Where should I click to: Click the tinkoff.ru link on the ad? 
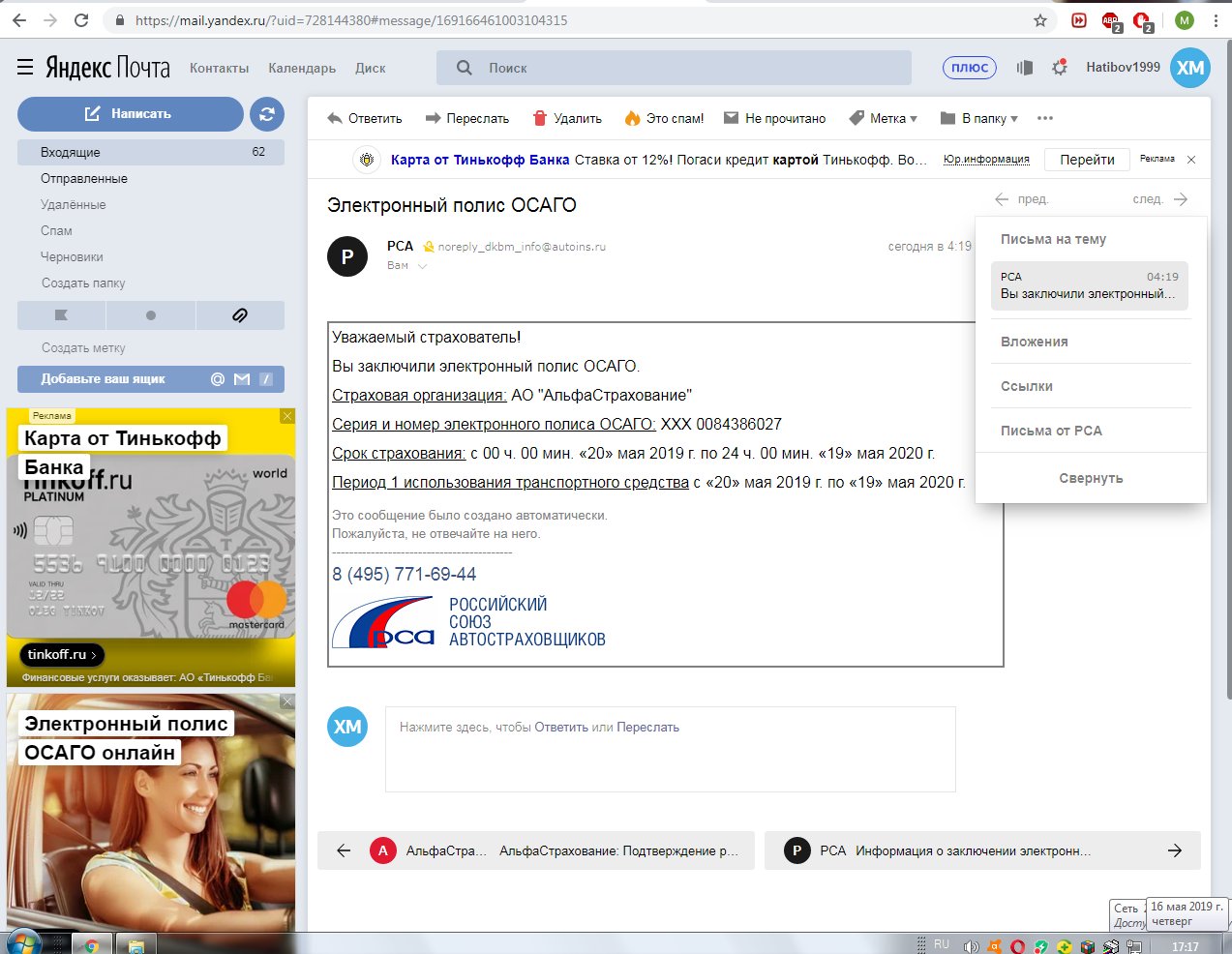pos(62,655)
